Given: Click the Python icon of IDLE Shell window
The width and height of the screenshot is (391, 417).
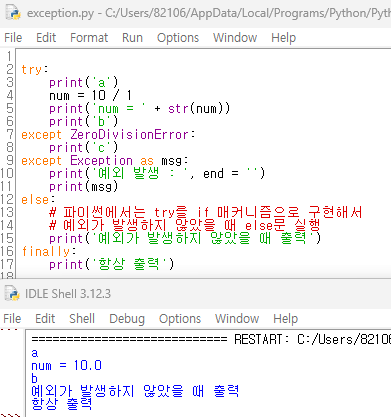Looking at the screenshot, I should pos(12,293).
